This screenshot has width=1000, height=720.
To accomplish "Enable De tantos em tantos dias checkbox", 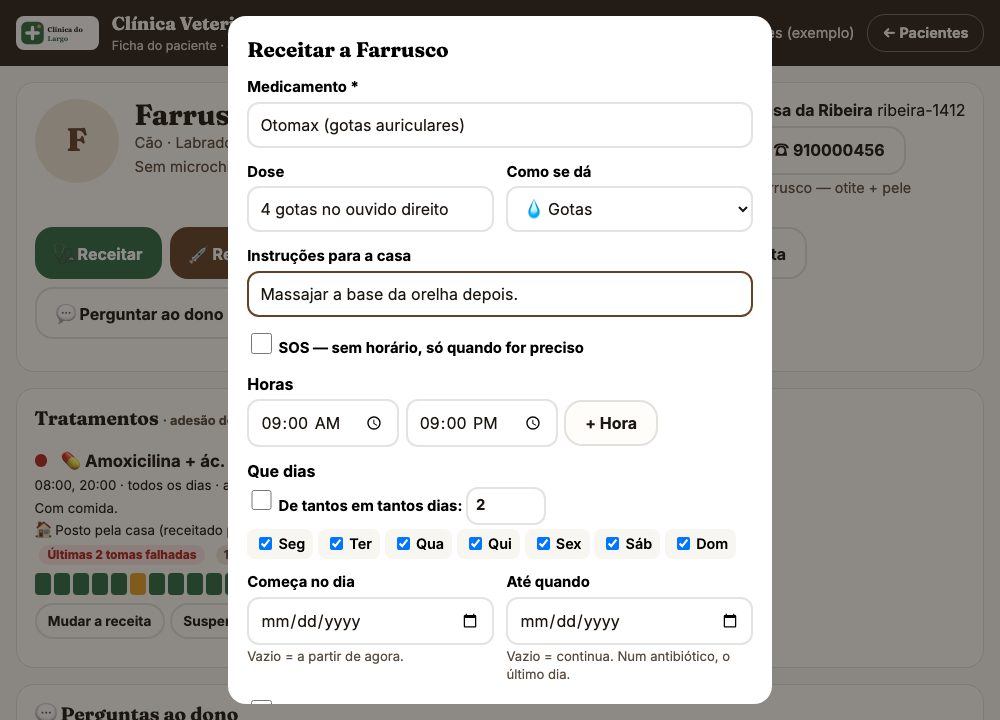I will click(x=261, y=501).
